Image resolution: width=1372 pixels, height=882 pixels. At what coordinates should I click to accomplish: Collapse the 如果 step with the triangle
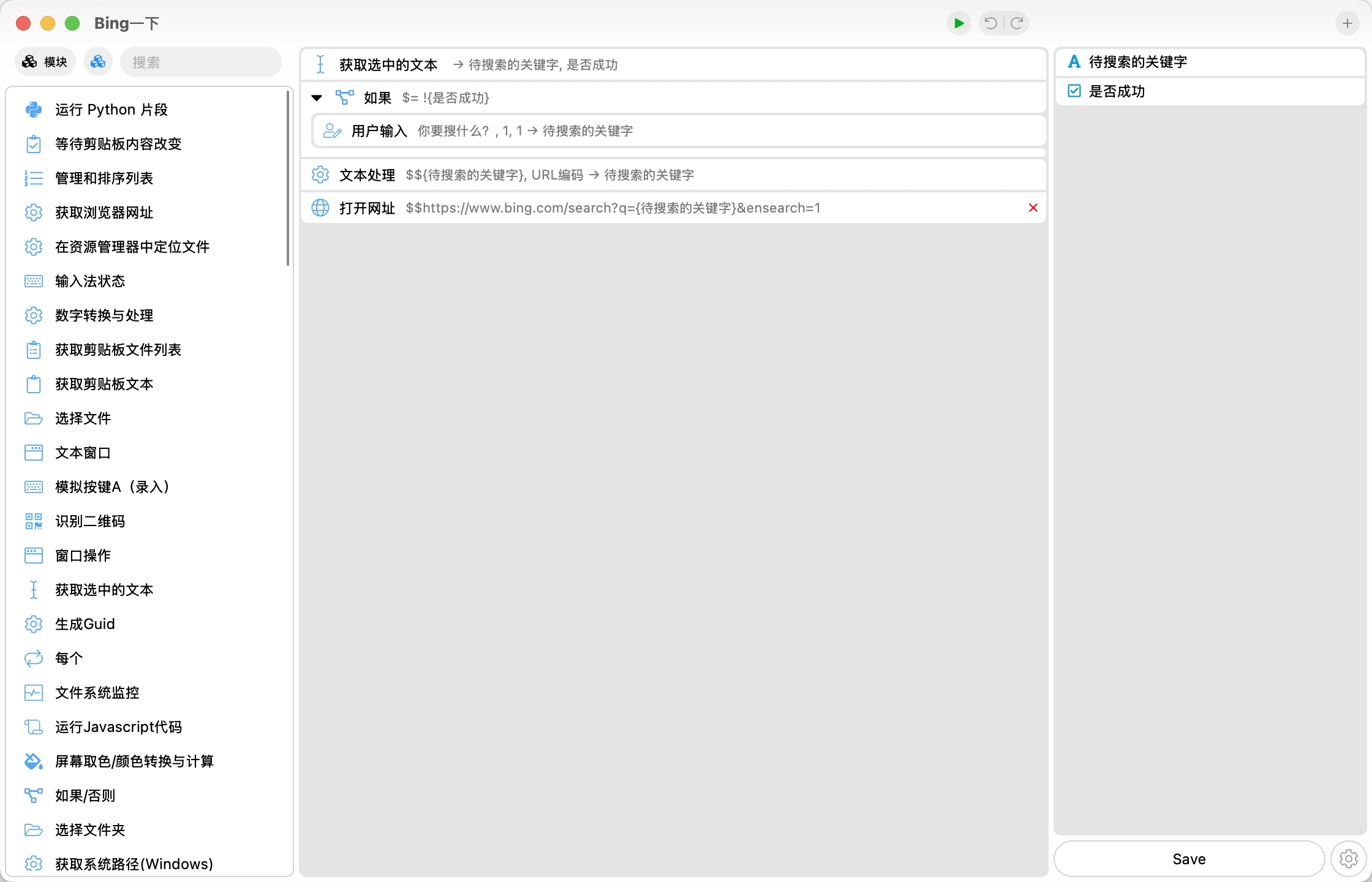(x=317, y=98)
